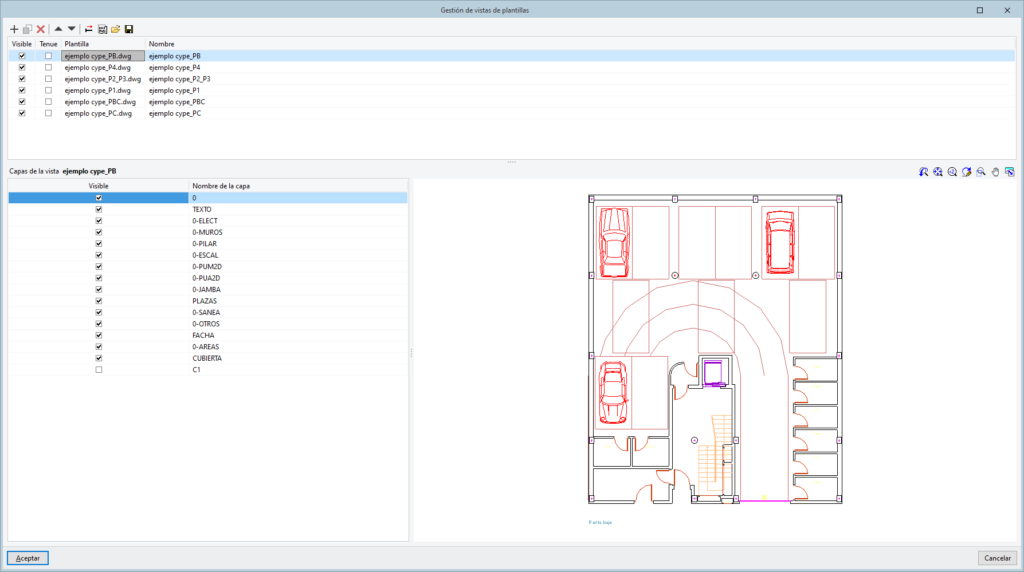The height and width of the screenshot is (572, 1024).
Task: Click the zoom extents icon with four arrows
Action: (x=937, y=172)
